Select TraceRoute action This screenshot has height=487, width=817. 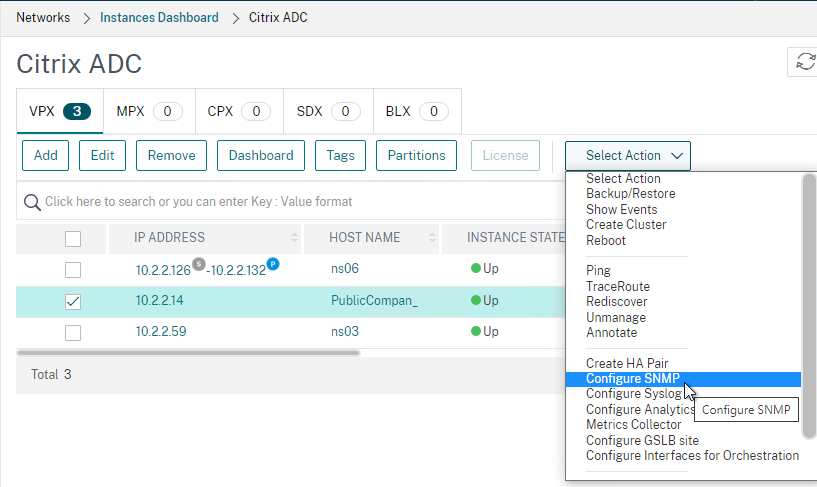(618, 286)
